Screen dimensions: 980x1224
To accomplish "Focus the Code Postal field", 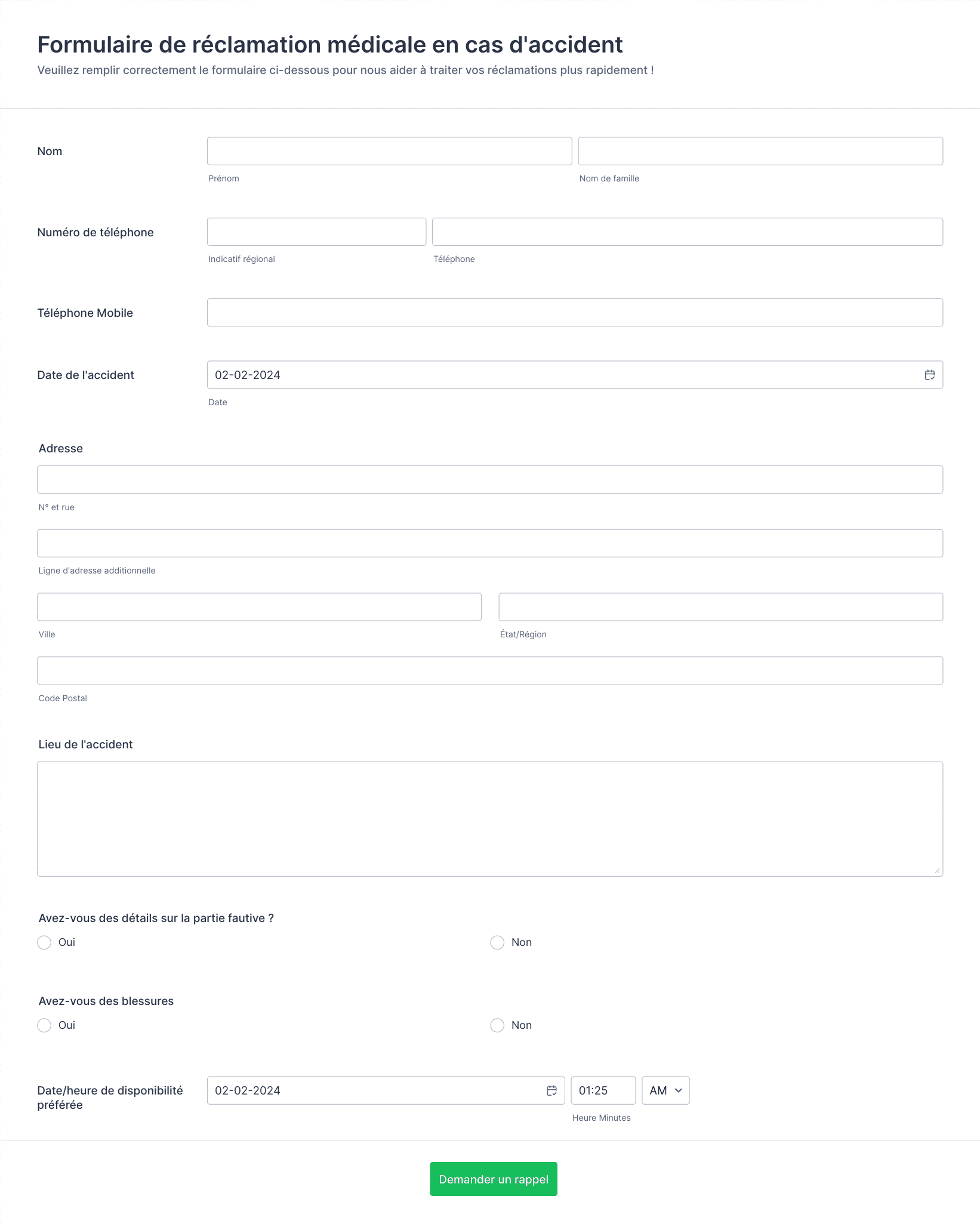I will (x=490, y=671).
